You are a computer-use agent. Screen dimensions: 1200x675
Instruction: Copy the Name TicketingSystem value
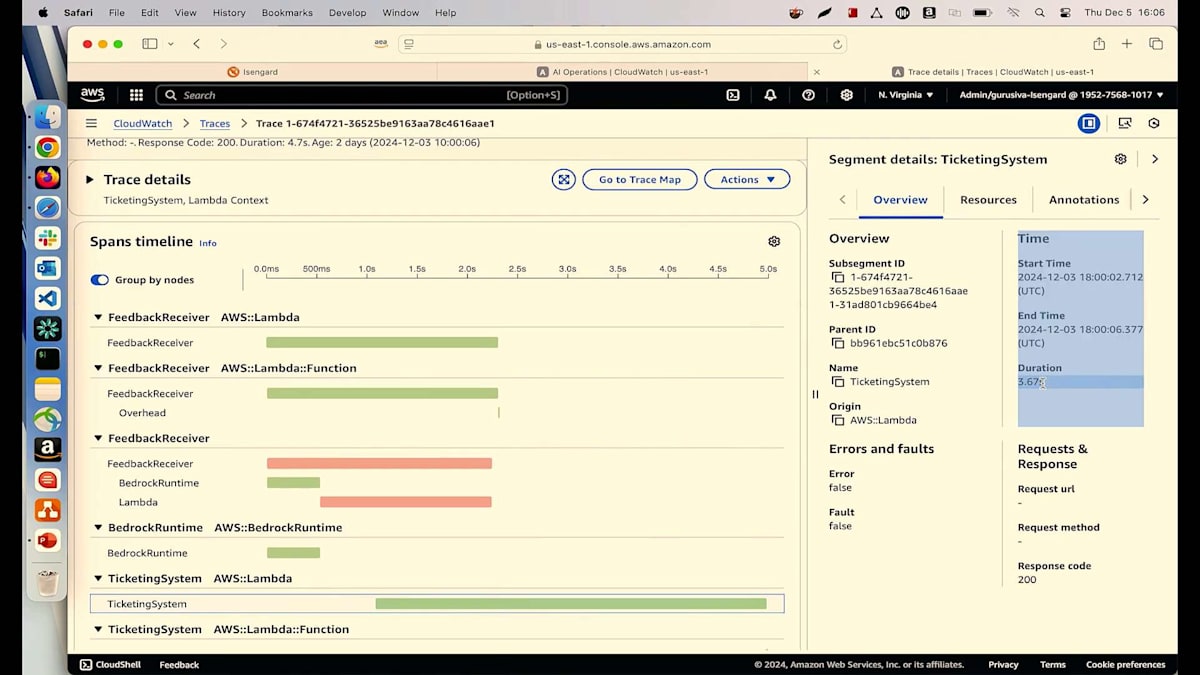(838, 382)
